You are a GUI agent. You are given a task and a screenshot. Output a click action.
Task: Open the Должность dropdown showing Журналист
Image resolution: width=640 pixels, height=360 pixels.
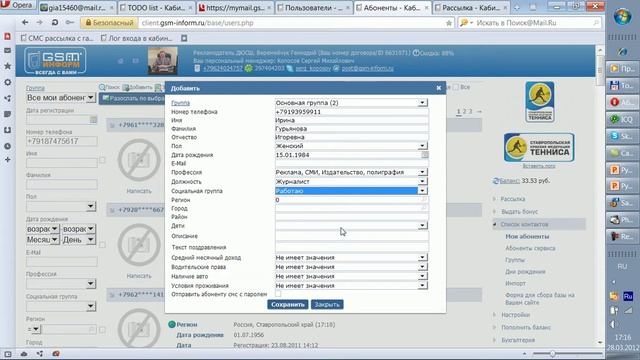click(351, 181)
